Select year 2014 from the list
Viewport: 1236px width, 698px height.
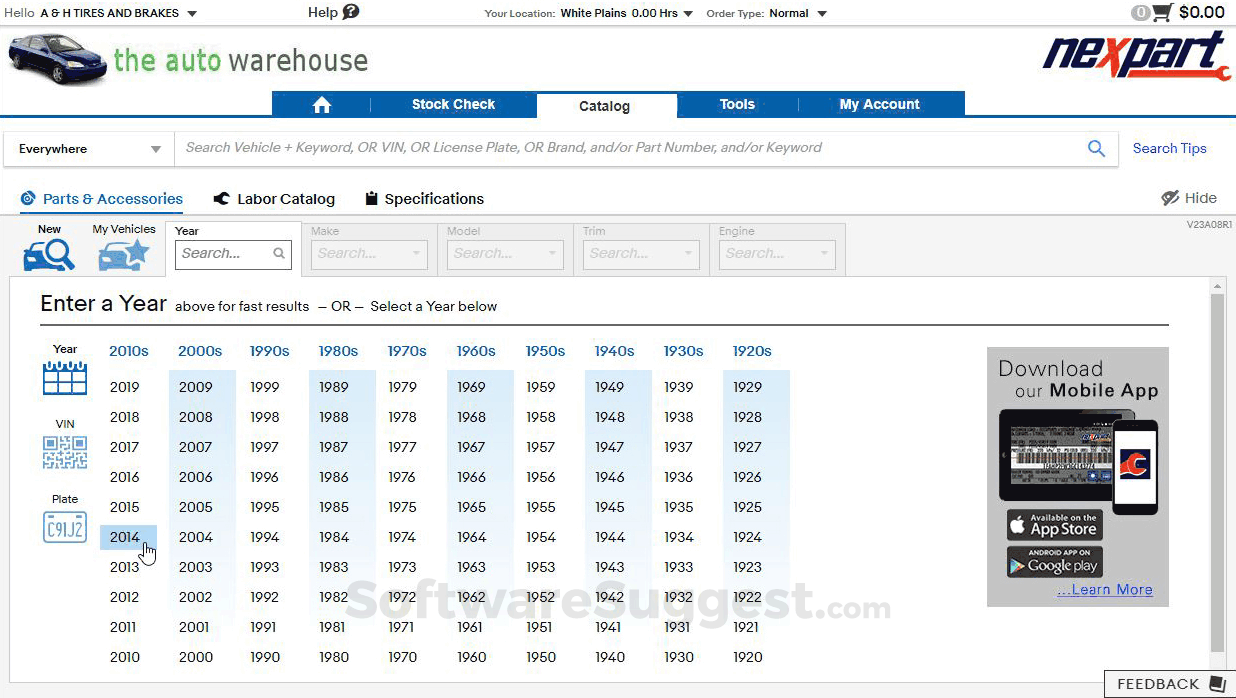coord(125,537)
